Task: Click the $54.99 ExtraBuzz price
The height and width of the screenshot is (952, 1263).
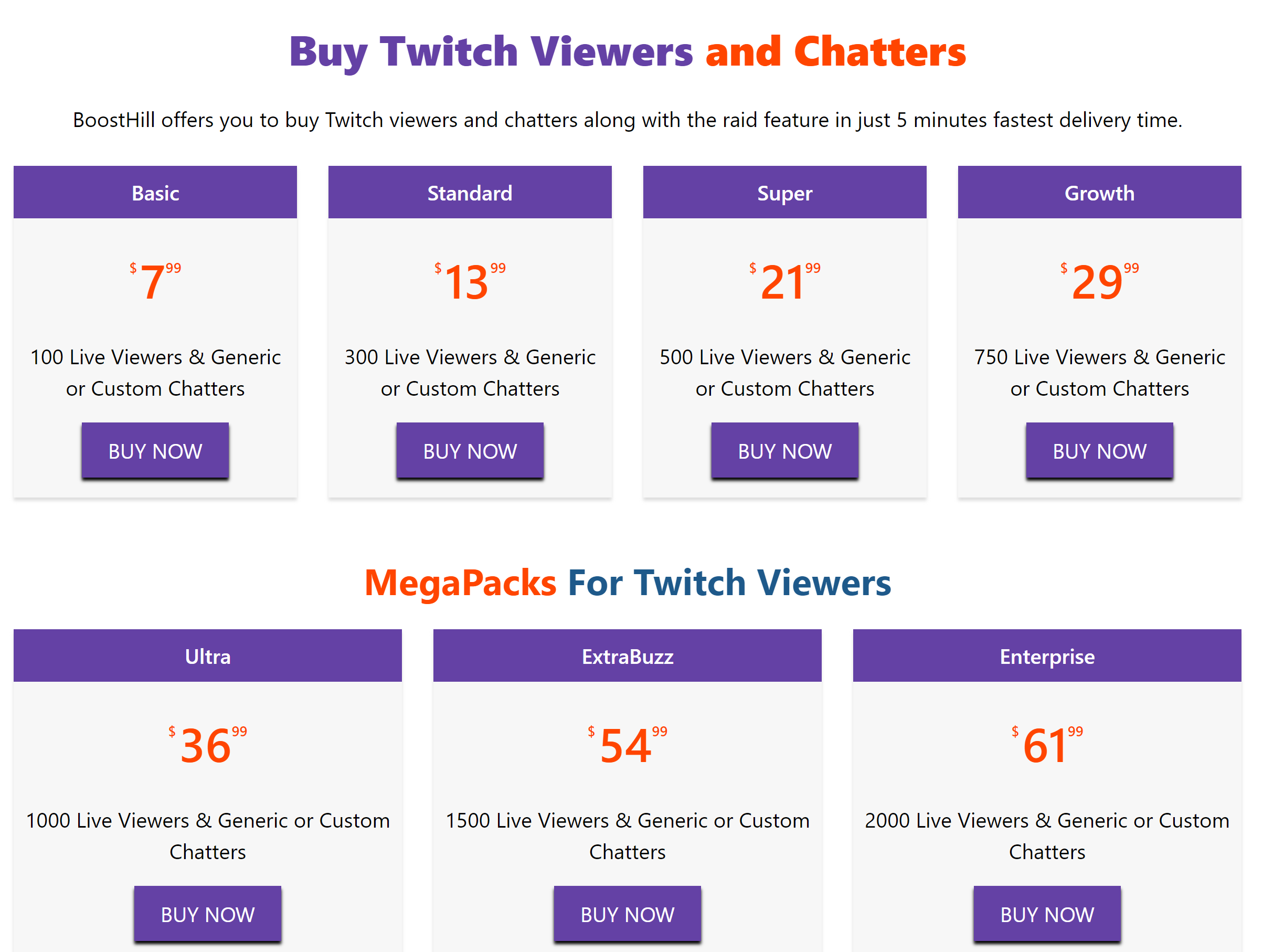Action: pyautogui.click(x=628, y=745)
